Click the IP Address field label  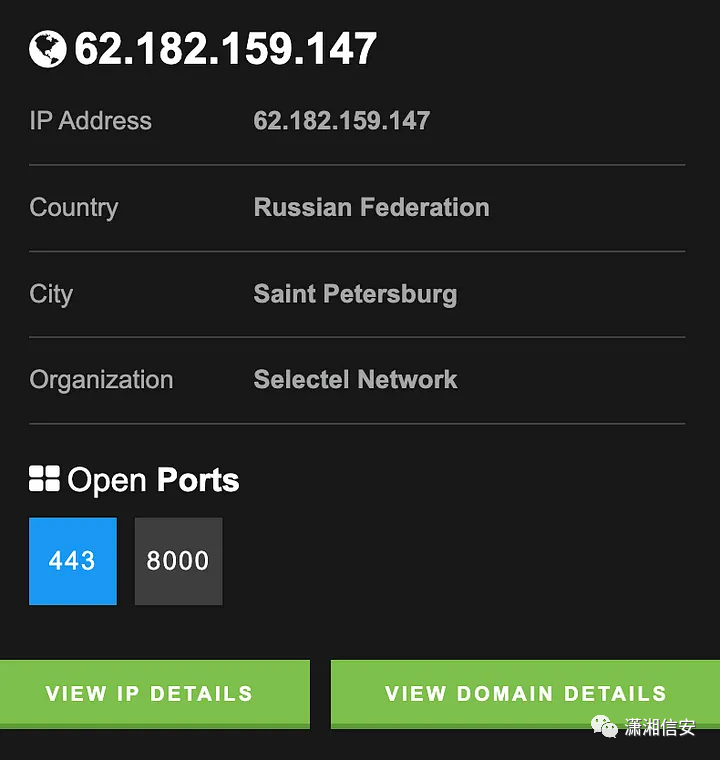click(91, 121)
